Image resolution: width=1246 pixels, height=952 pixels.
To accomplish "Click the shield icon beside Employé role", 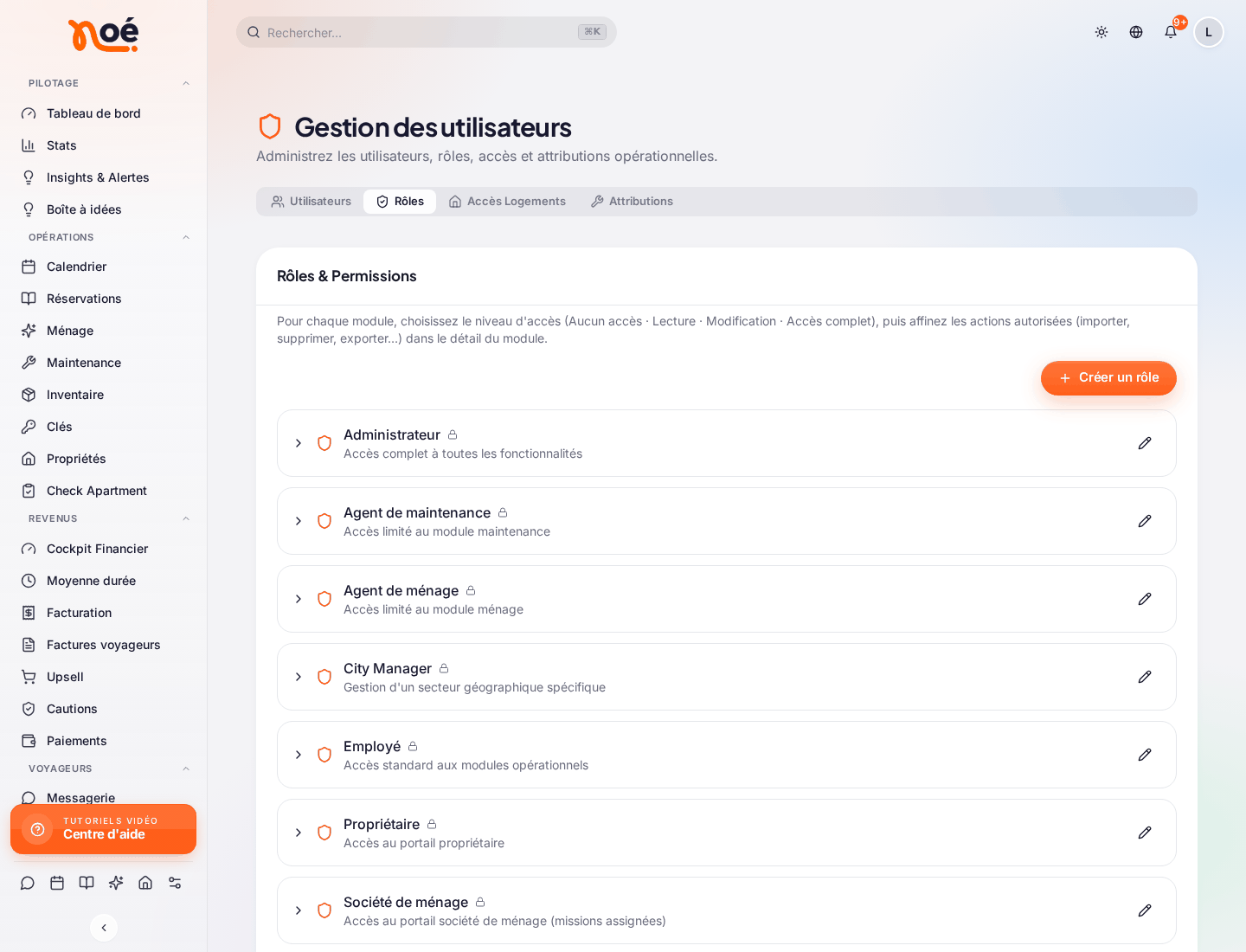I will tap(324, 755).
